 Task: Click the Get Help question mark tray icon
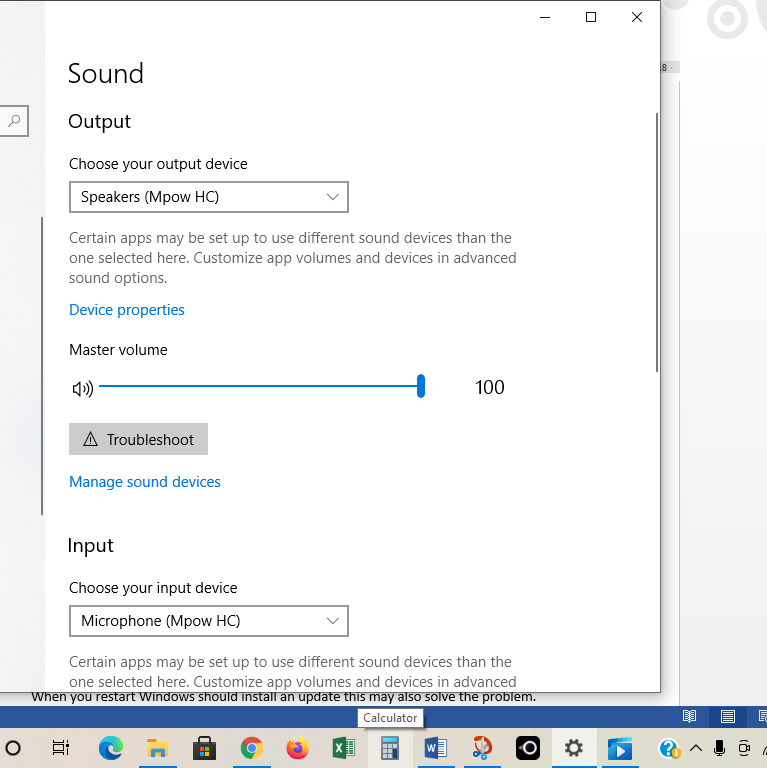[x=669, y=748]
